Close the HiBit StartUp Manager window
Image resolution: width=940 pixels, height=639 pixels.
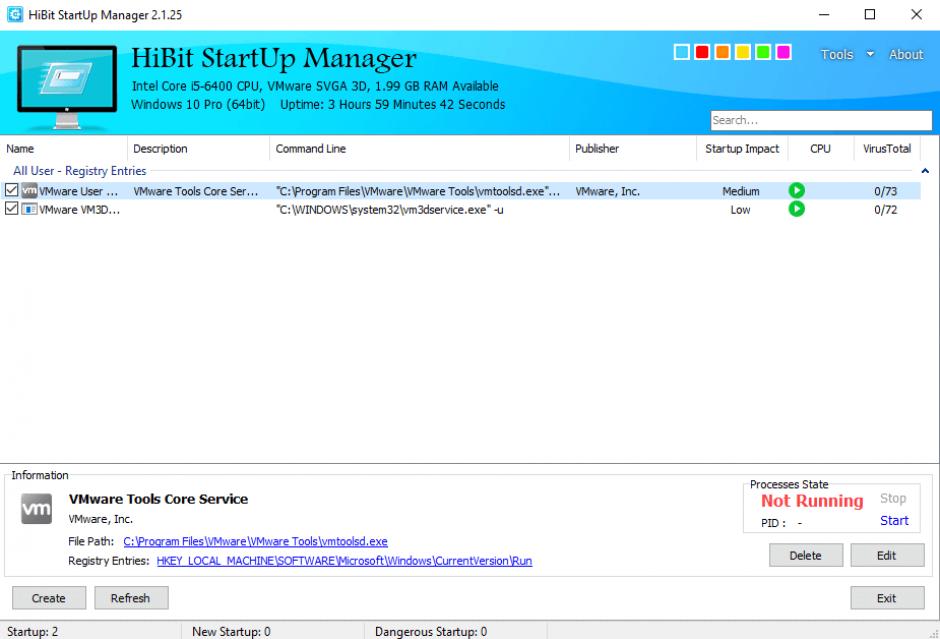click(x=916, y=14)
